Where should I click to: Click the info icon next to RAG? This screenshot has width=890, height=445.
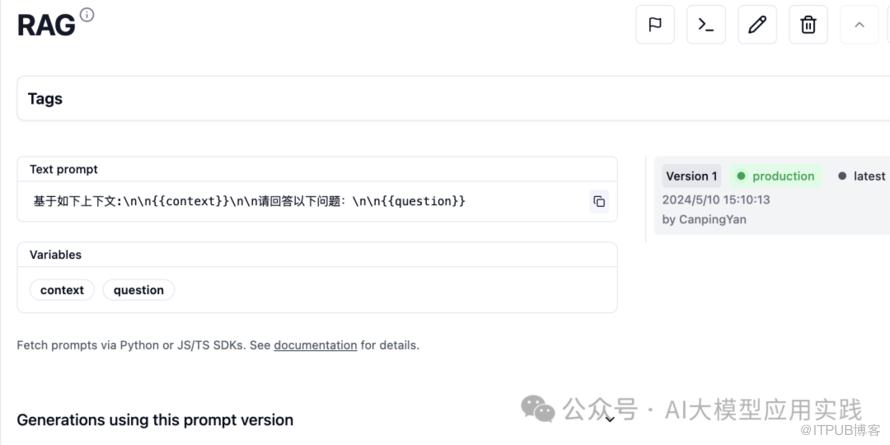pyautogui.click(x=87, y=15)
